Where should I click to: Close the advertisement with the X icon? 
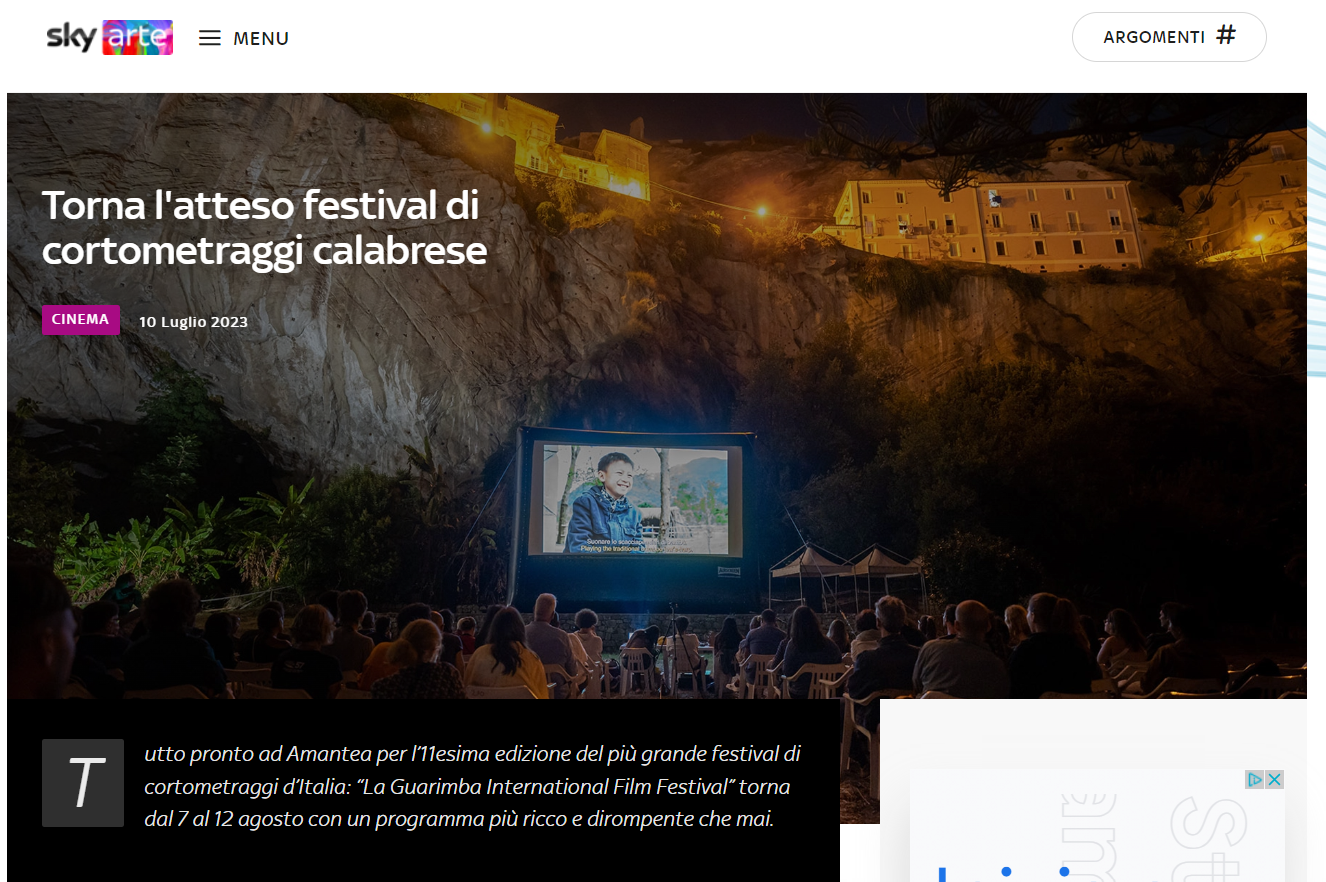tap(1274, 779)
